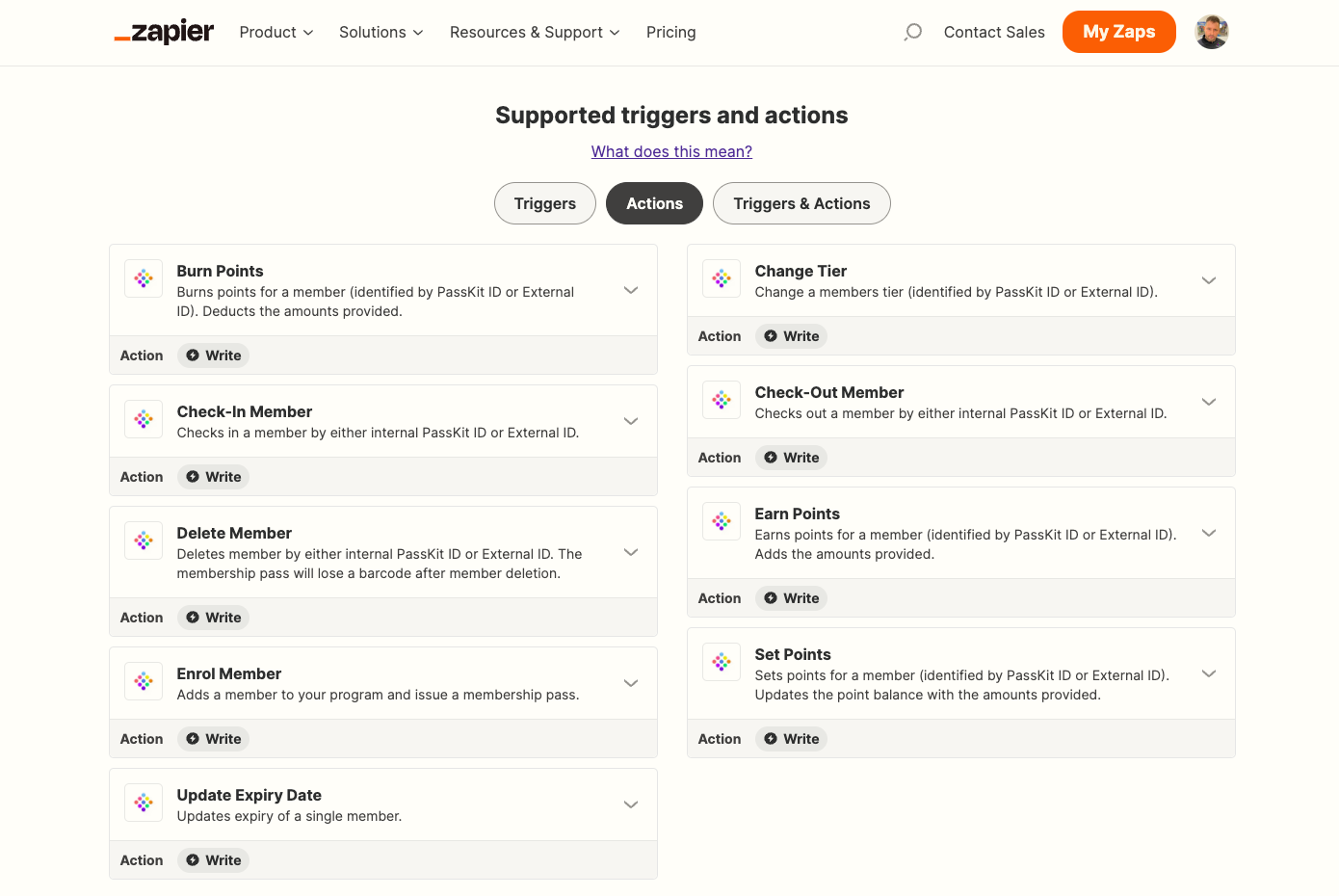Image resolution: width=1339 pixels, height=896 pixels.
Task: Click the Enrol Member title
Action: (229, 674)
